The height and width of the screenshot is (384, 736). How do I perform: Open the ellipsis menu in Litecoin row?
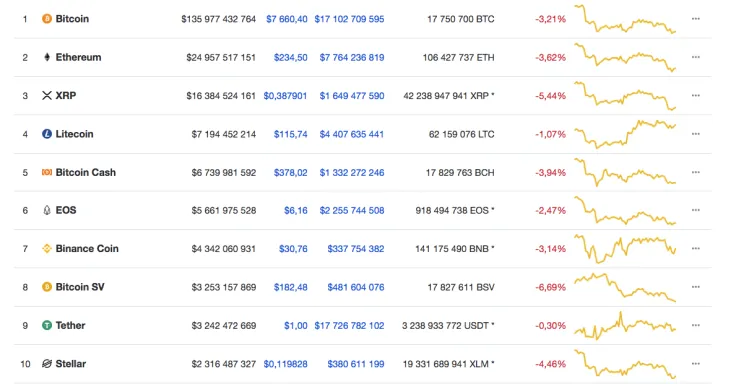(x=696, y=134)
